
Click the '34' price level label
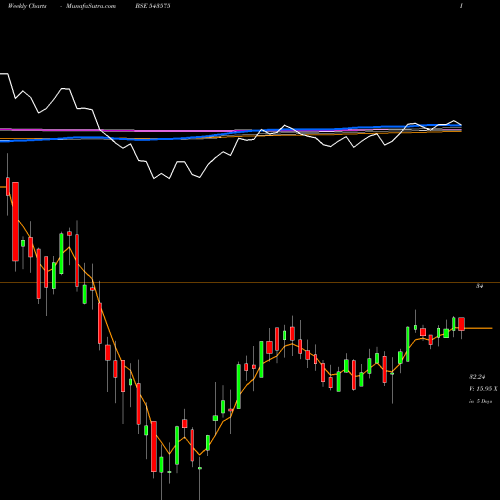[x=479, y=286]
